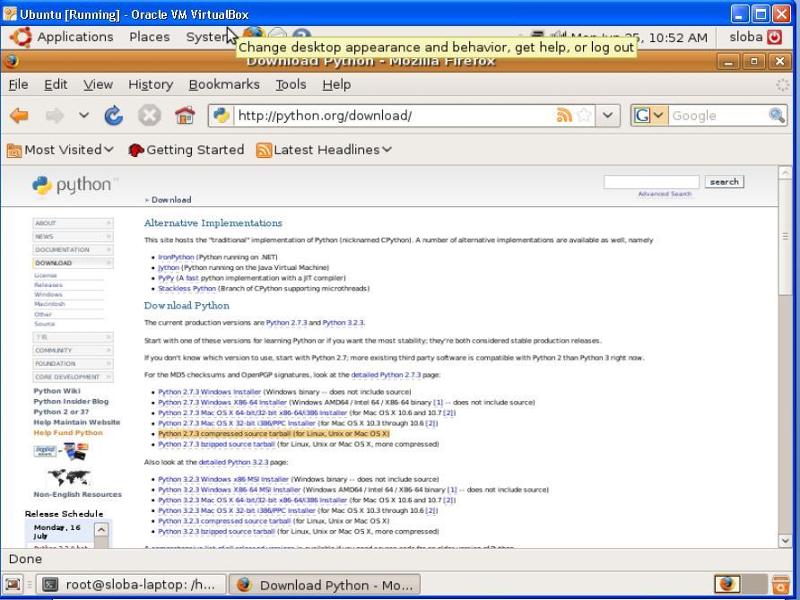
Task: Click the trash icon in bottom panel
Action: 781,584
